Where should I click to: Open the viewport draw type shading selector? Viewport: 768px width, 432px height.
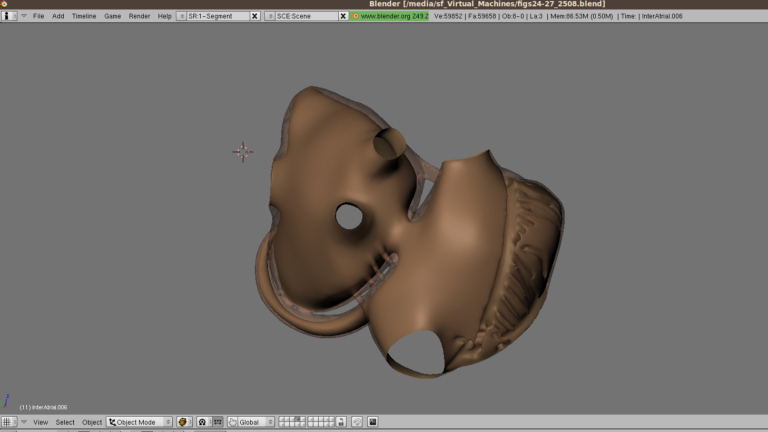point(184,422)
